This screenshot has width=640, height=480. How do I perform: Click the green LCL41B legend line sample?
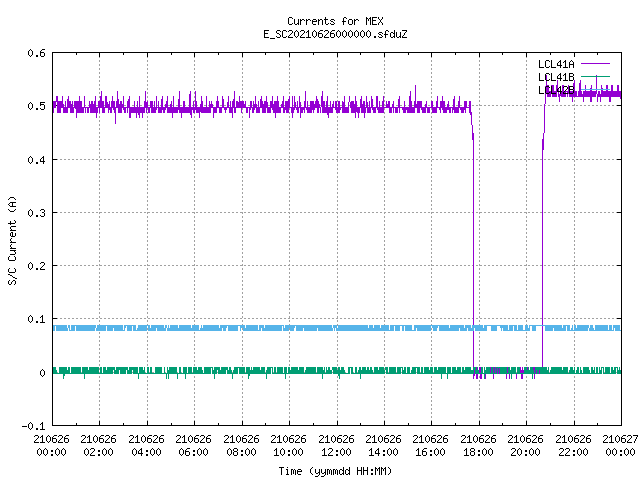click(595, 76)
